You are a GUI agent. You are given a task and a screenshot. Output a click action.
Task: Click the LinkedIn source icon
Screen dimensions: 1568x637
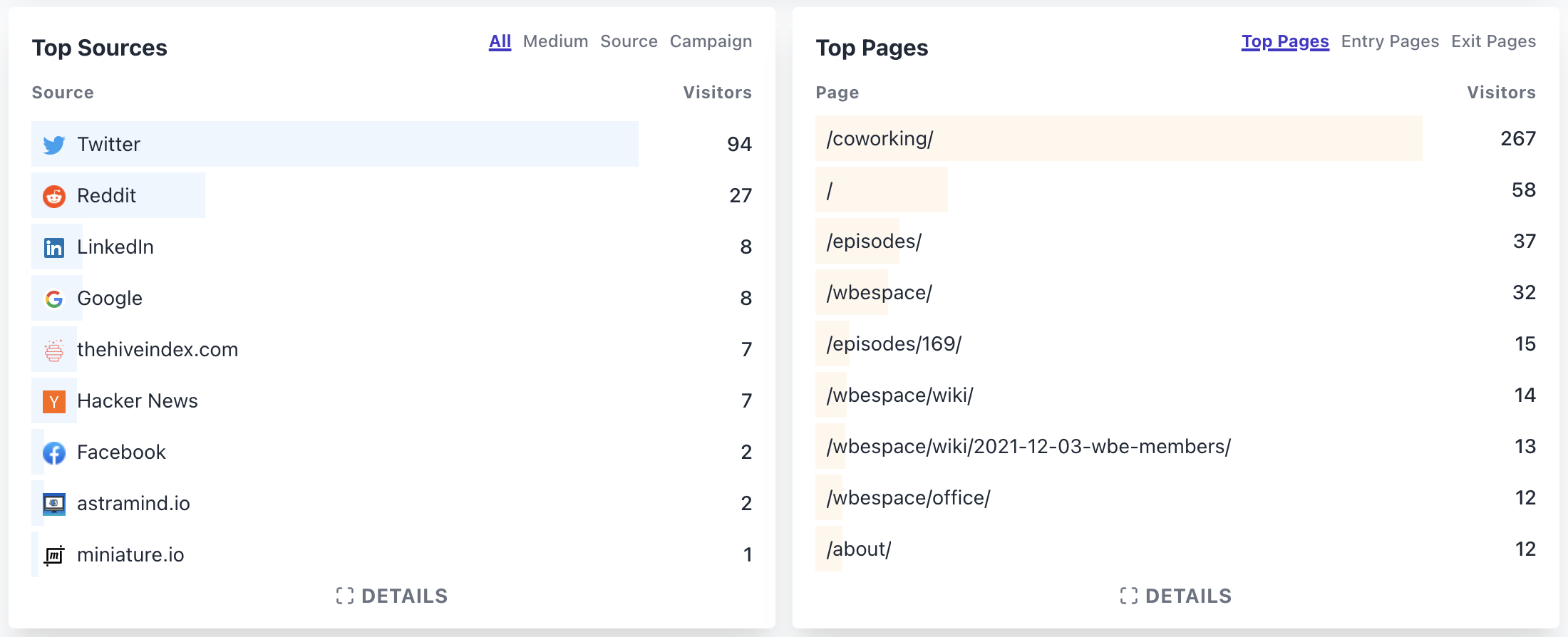pos(54,247)
